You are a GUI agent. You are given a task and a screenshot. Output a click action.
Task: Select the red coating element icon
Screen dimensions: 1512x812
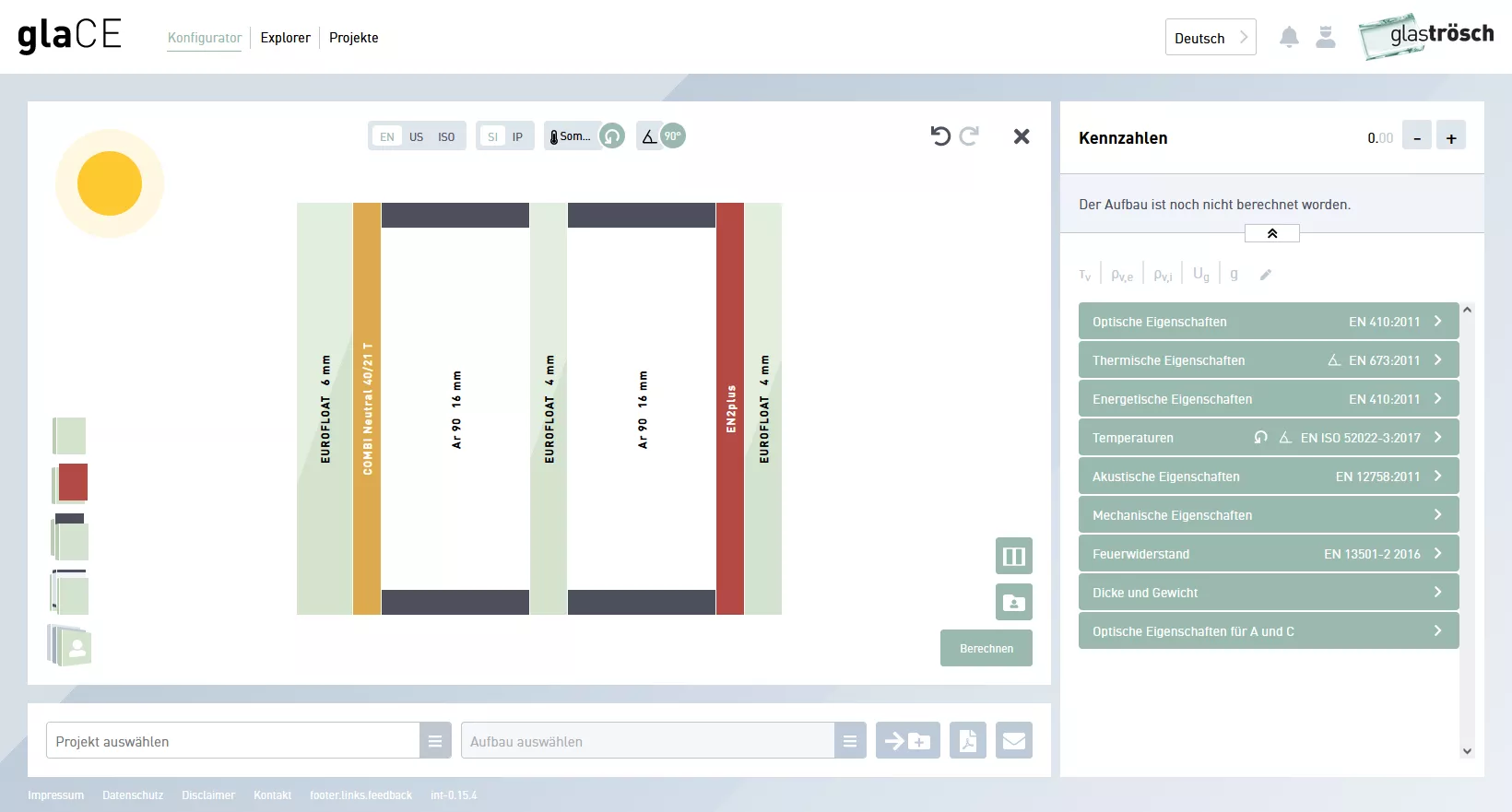tap(71, 483)
